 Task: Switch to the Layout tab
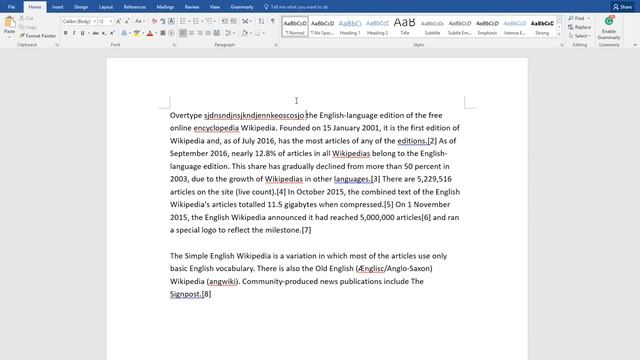coord(106,7)
